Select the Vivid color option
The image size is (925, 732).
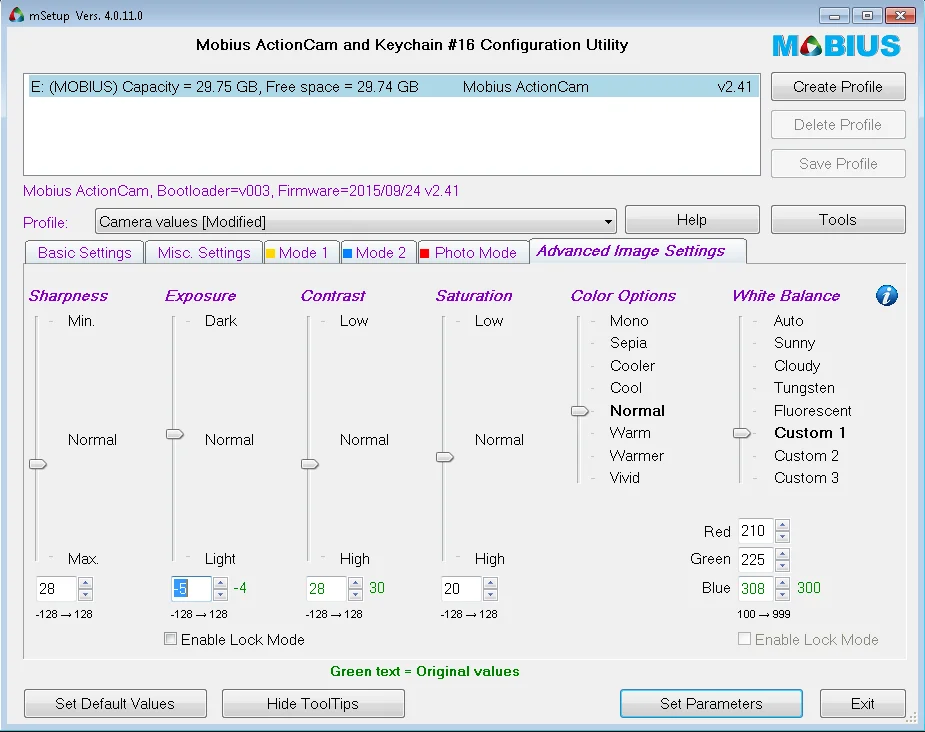coord(625,478)
